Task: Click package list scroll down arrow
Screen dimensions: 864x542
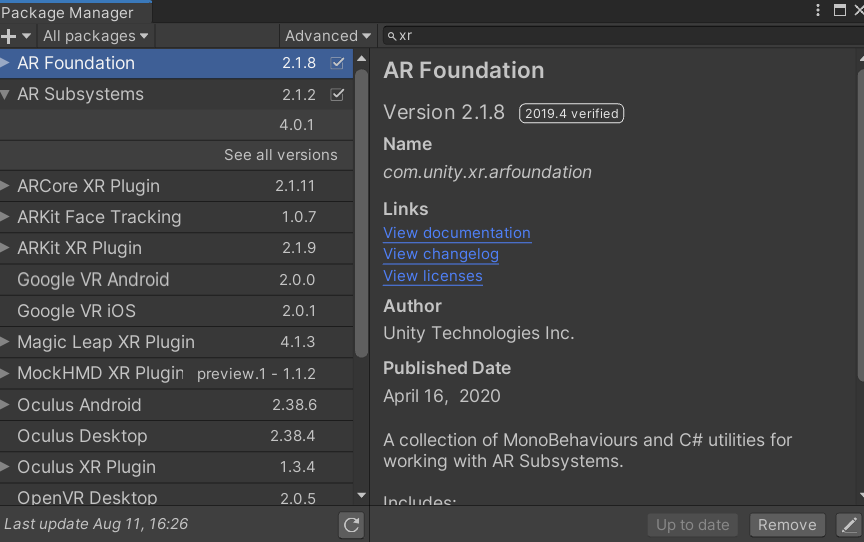Action: point(361,495)
